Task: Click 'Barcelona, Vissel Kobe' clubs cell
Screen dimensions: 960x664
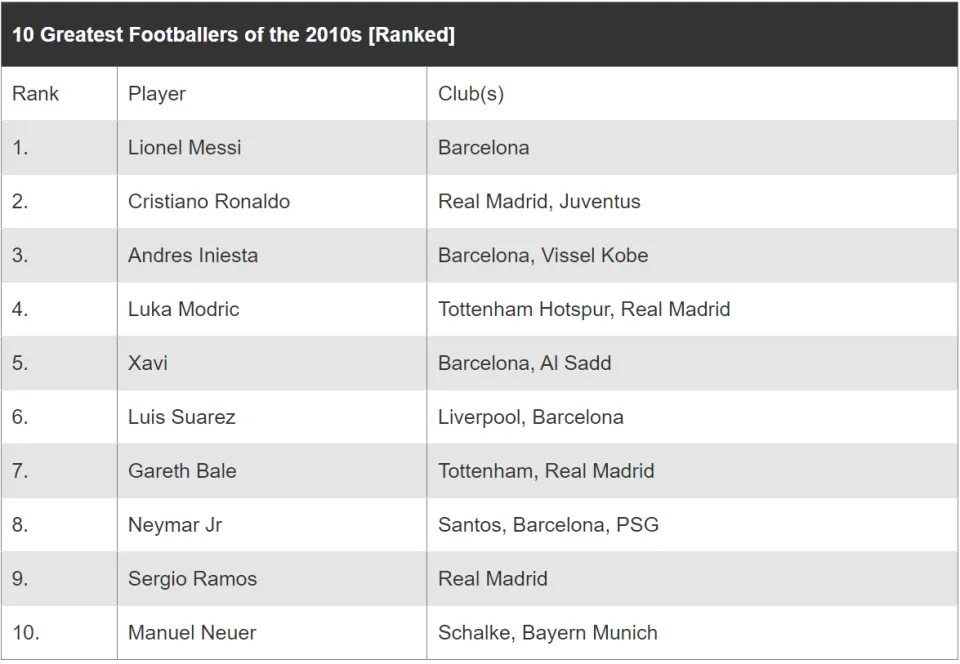Action: [692, 255]
